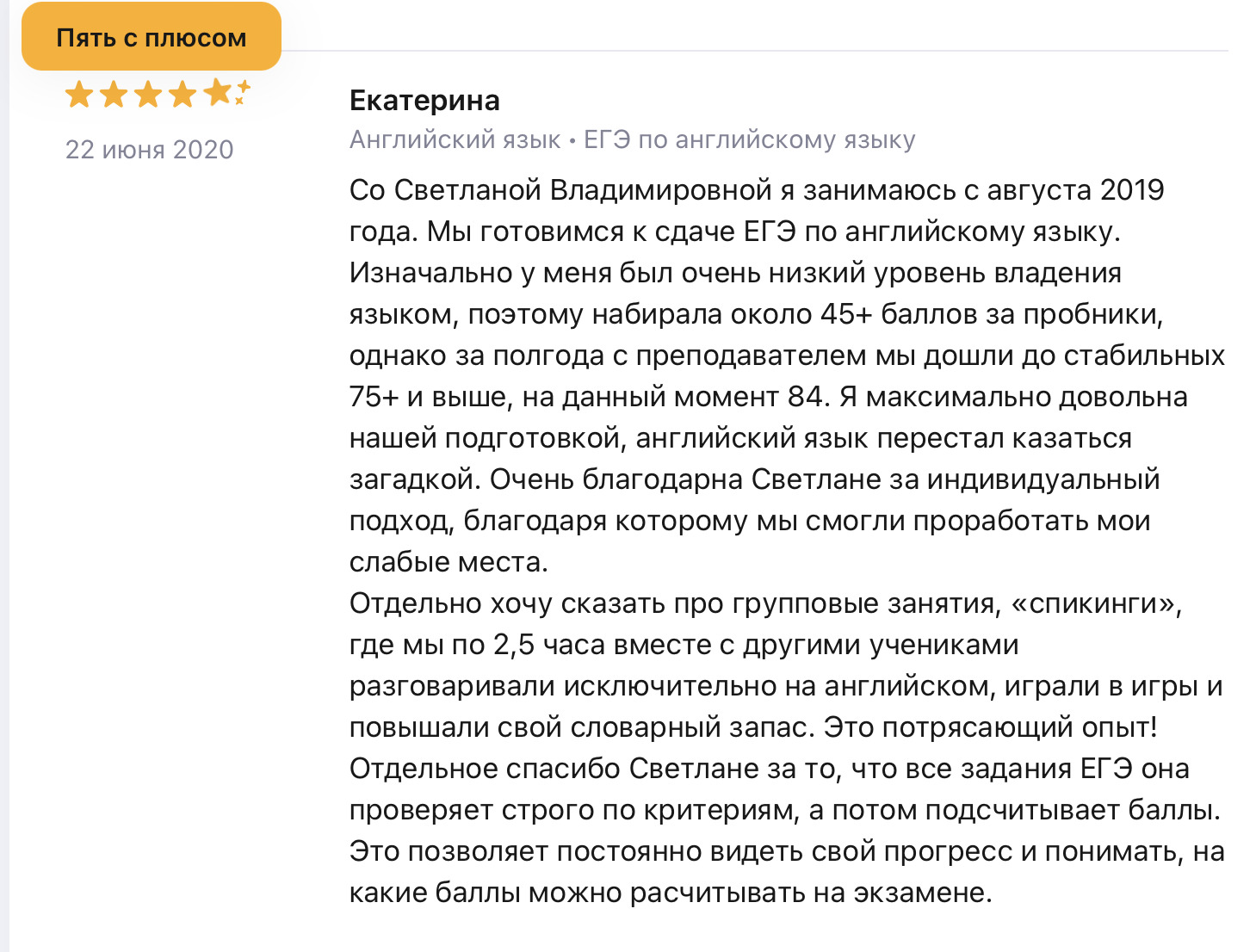1256x952 pixels.
Task: Open the 'Английский язык' subject link
Action: coord(454,140)
